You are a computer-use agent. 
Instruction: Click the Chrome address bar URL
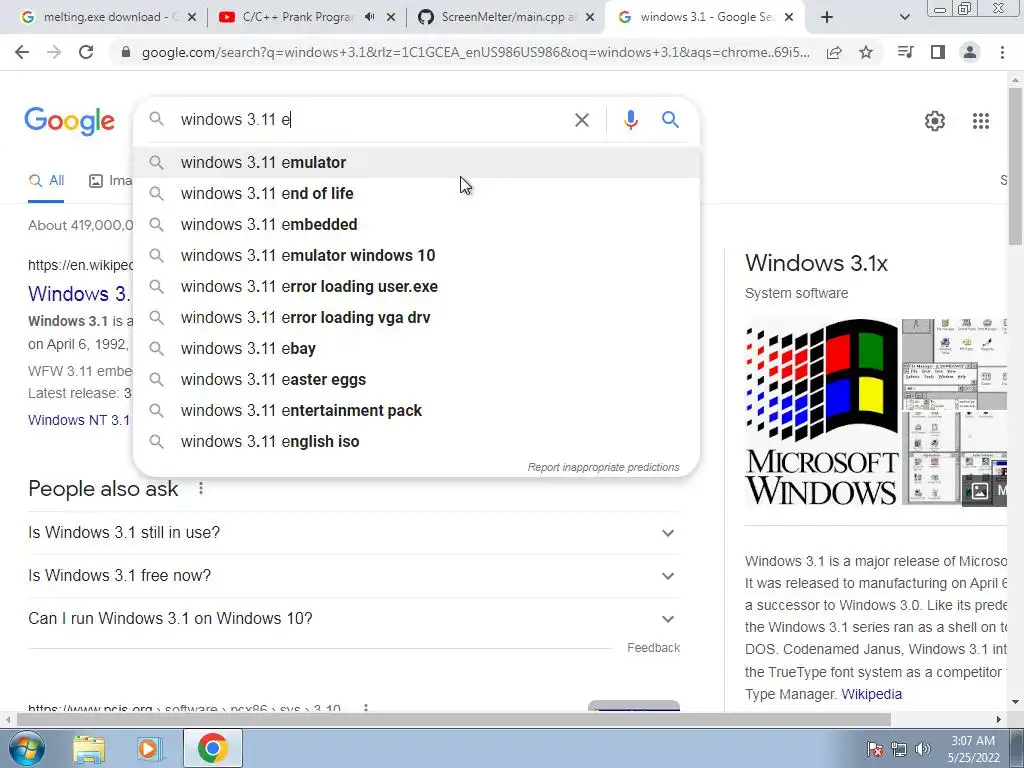(475, 52)
